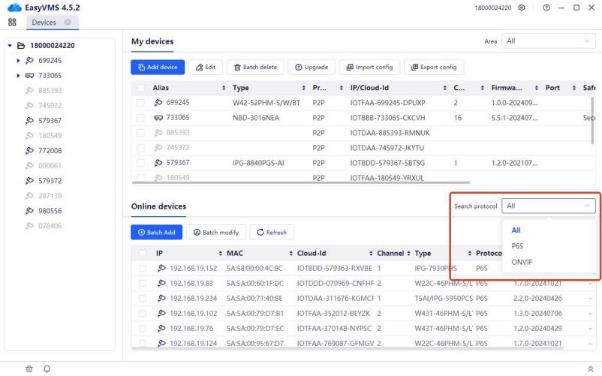Check the 192.168.19.152 row checkbox

pyautogui.click(x=142, y=268)
